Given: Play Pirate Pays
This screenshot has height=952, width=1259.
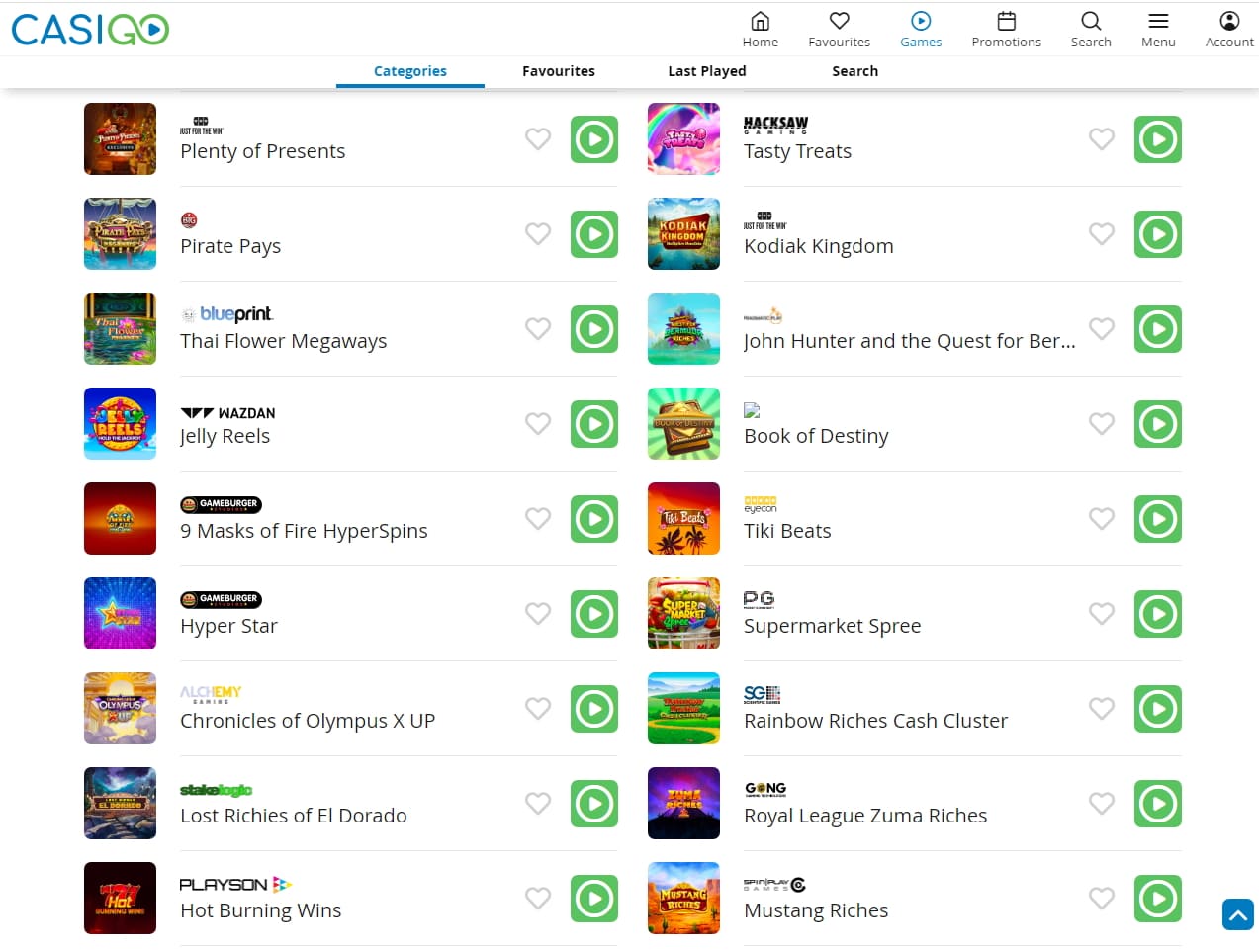Looking at the screenshot, I should click(x=594, y=234).
